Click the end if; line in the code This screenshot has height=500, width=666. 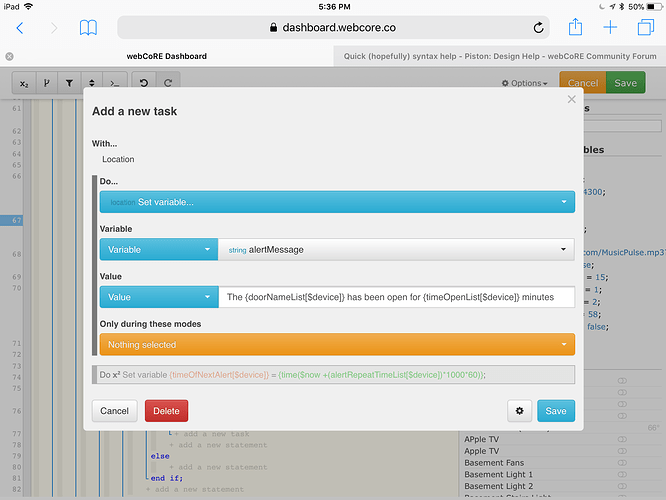(x=166, y=478)
